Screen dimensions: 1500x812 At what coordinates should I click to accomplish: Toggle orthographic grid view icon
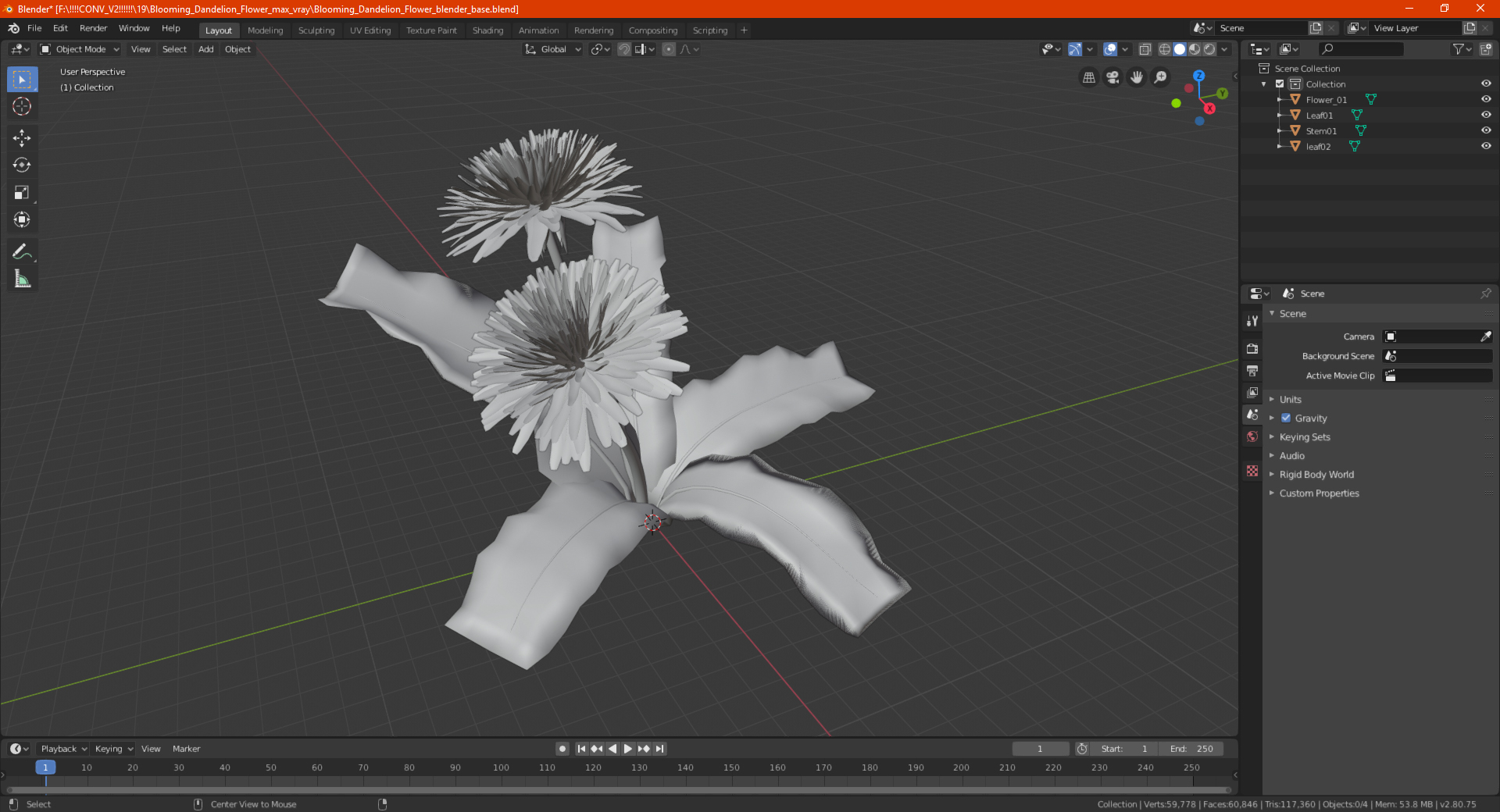(x=1089, y=77)
